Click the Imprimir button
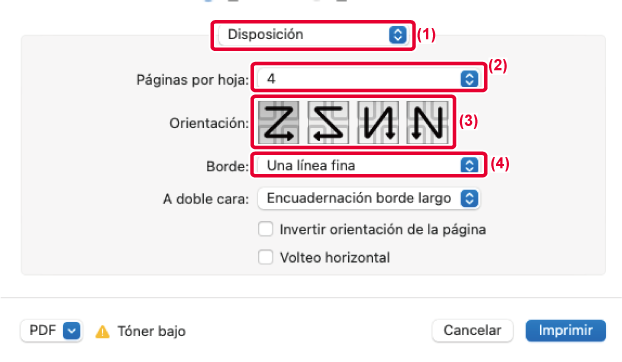 566,330
